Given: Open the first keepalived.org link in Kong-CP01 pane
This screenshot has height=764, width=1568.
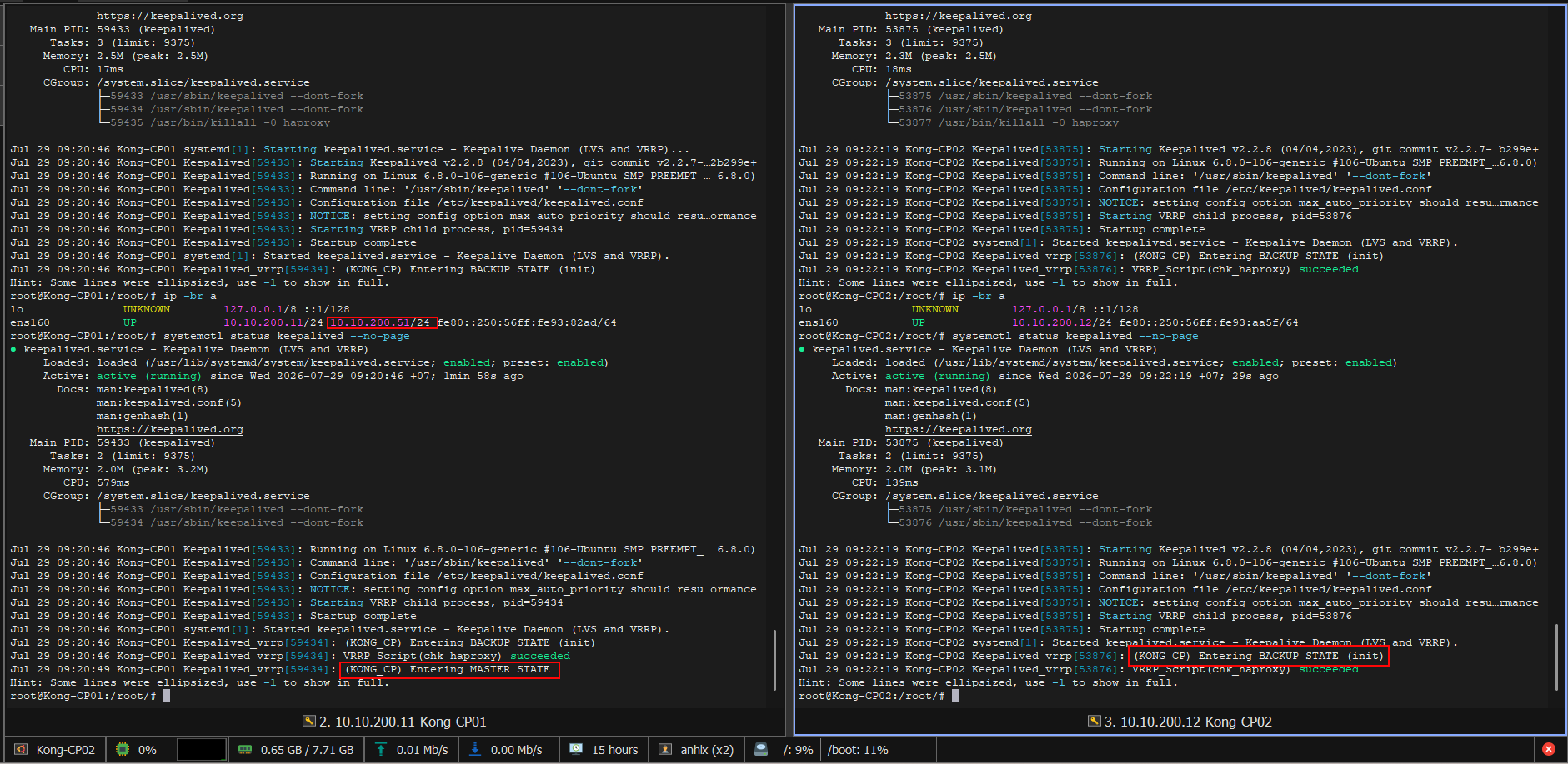Looking at the screenshot, I should click(170, 16).
